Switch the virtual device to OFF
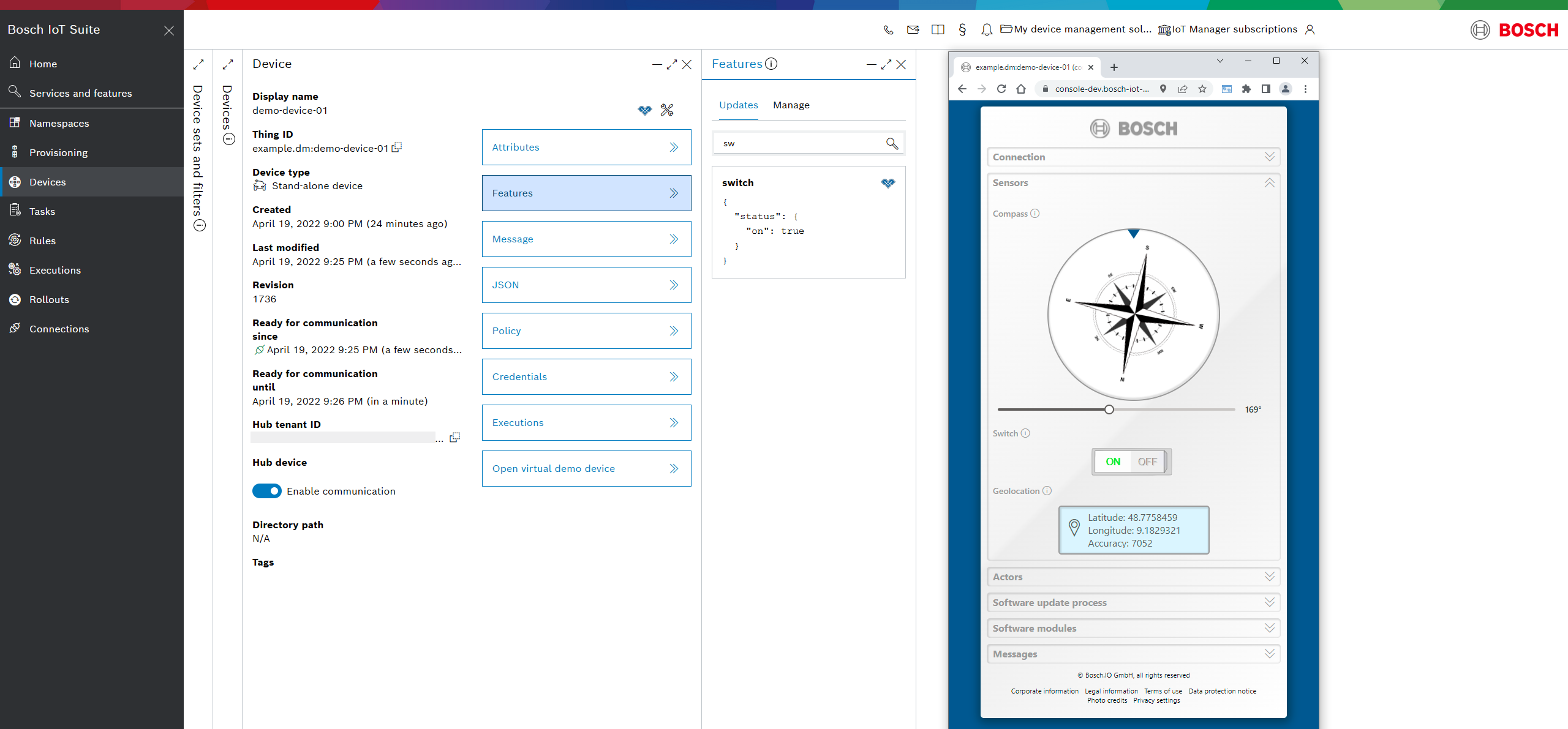Viewport: 1568px width, 729px height. (x=1147, y=462)
